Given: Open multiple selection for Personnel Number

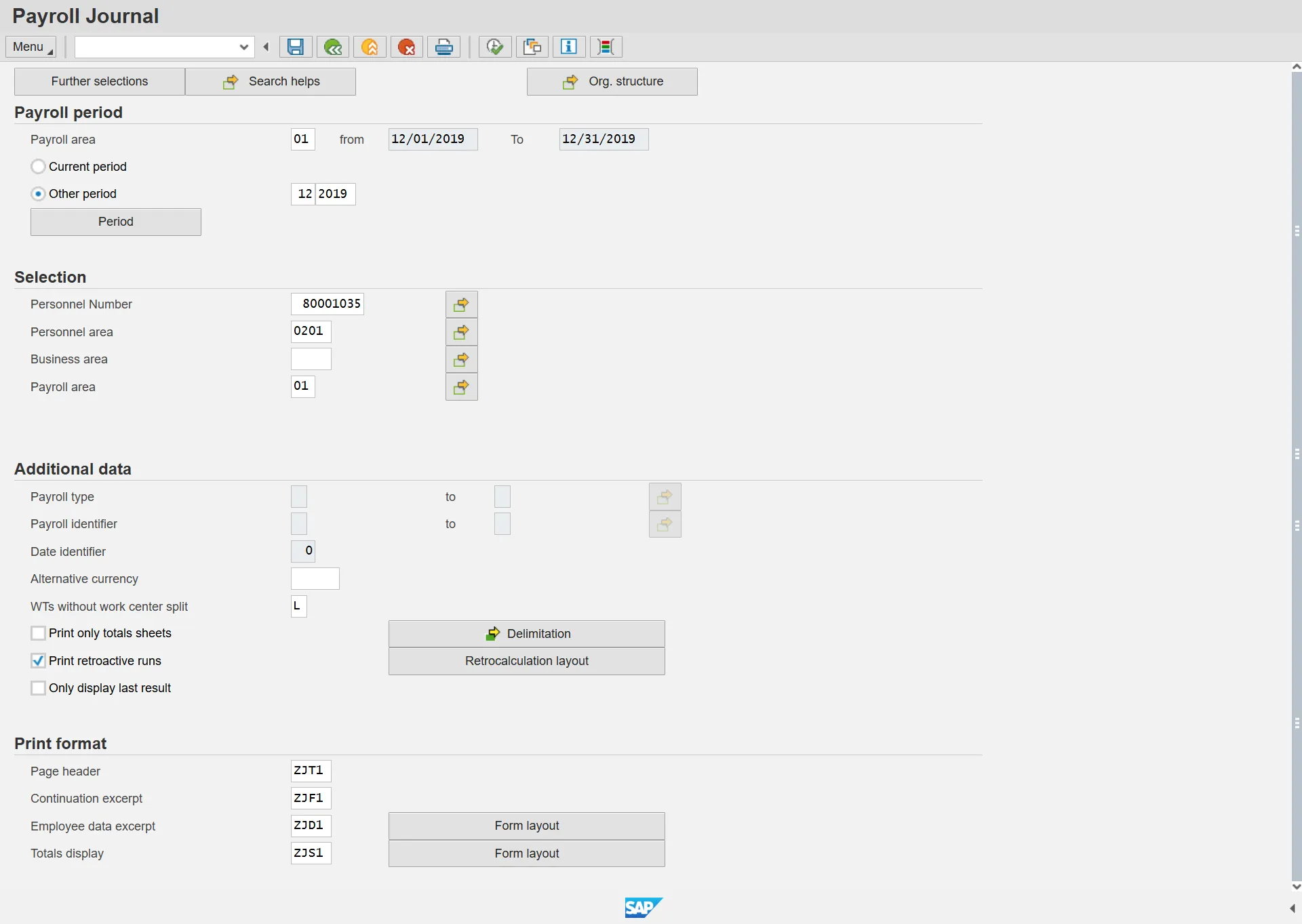Looking at the screenshot, I should click(461, 304).
